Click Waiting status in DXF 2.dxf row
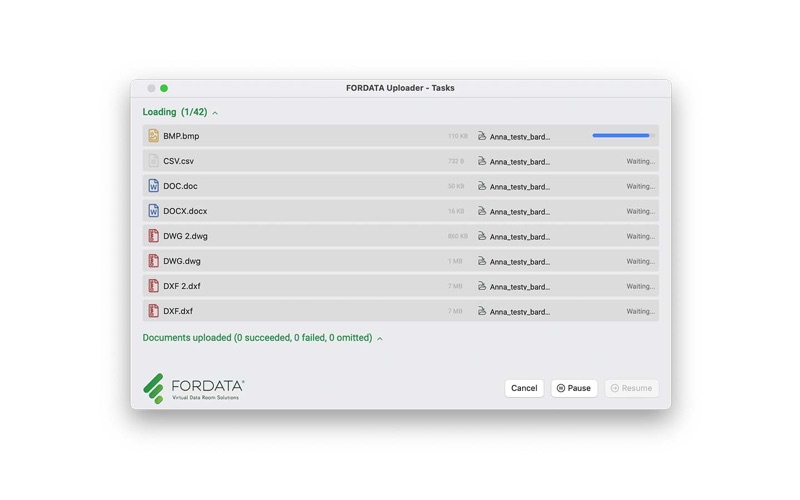The width and height of the screenshot is (800, 500). 640,286
